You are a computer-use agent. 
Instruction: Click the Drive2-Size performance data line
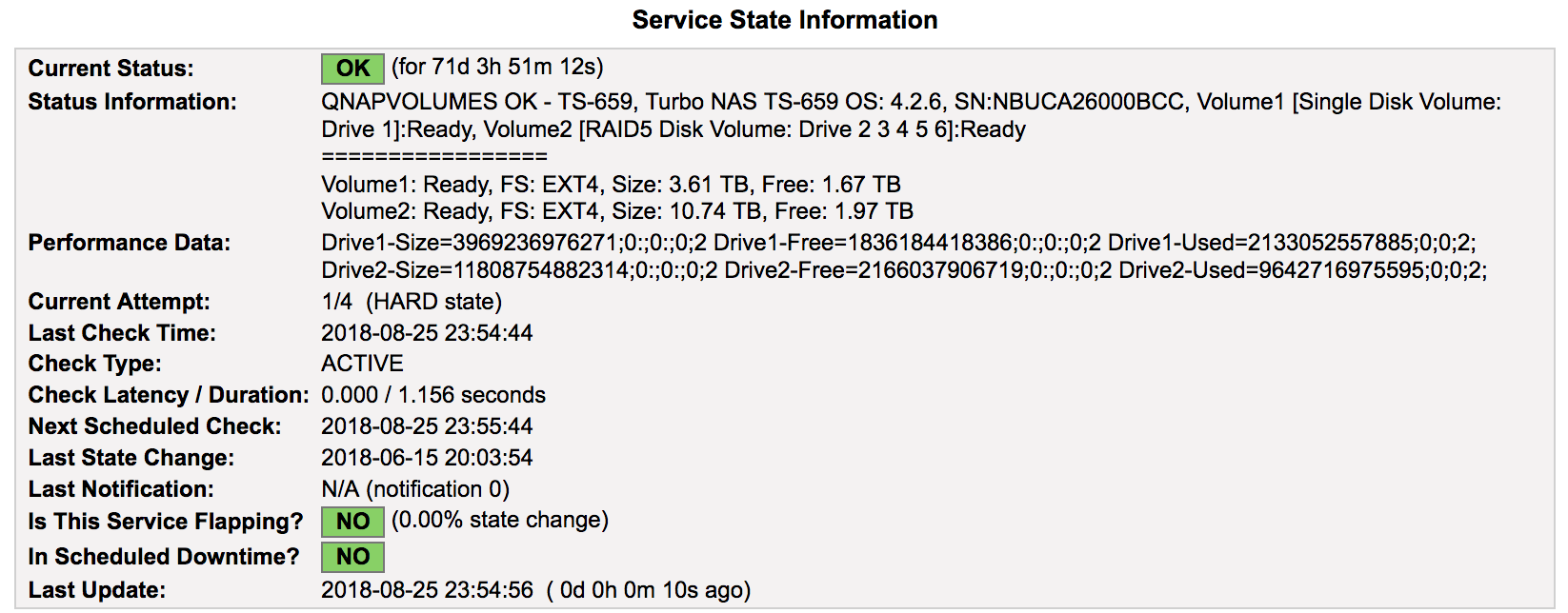point(904,270)
